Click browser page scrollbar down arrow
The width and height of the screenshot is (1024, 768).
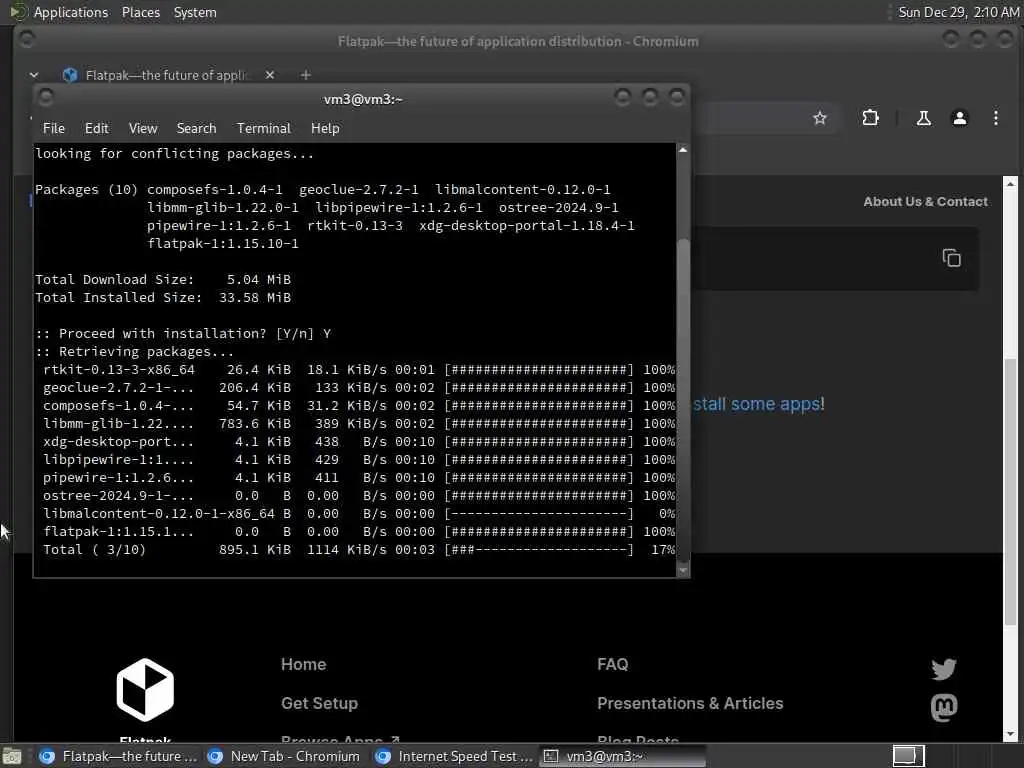(x=1010, y=734)
